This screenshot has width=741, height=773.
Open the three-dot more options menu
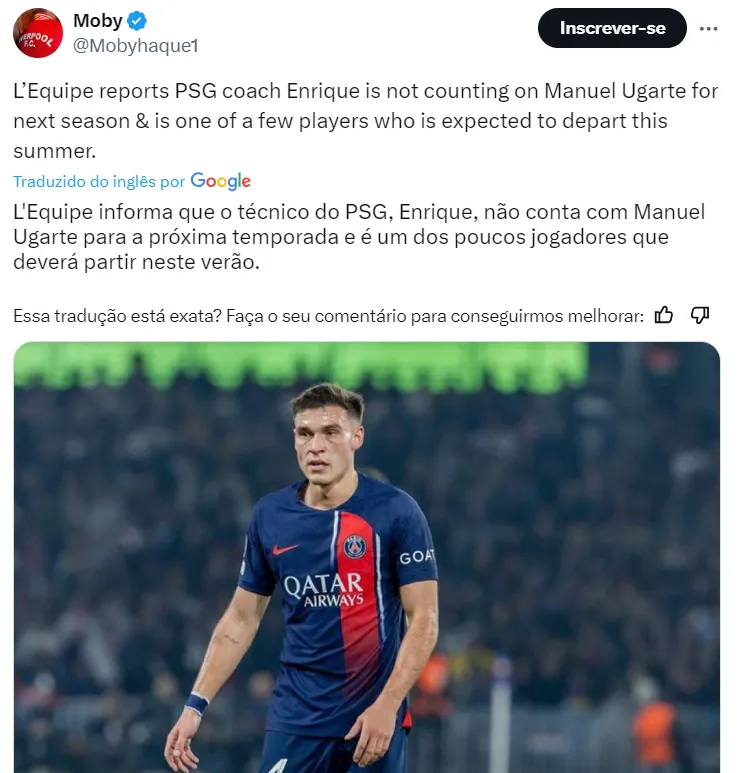[709, 28]
